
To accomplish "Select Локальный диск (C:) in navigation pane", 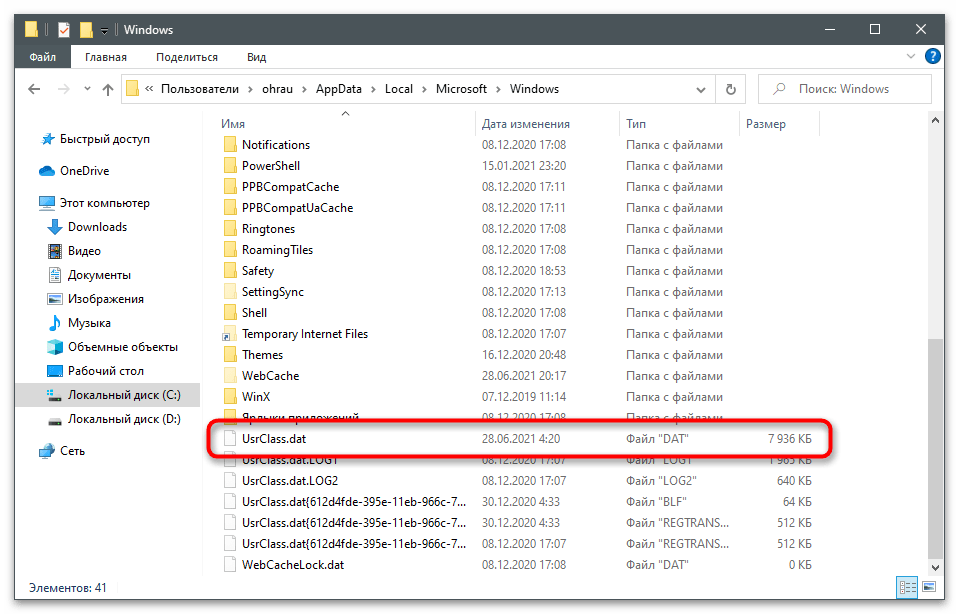I will [108, 395].
